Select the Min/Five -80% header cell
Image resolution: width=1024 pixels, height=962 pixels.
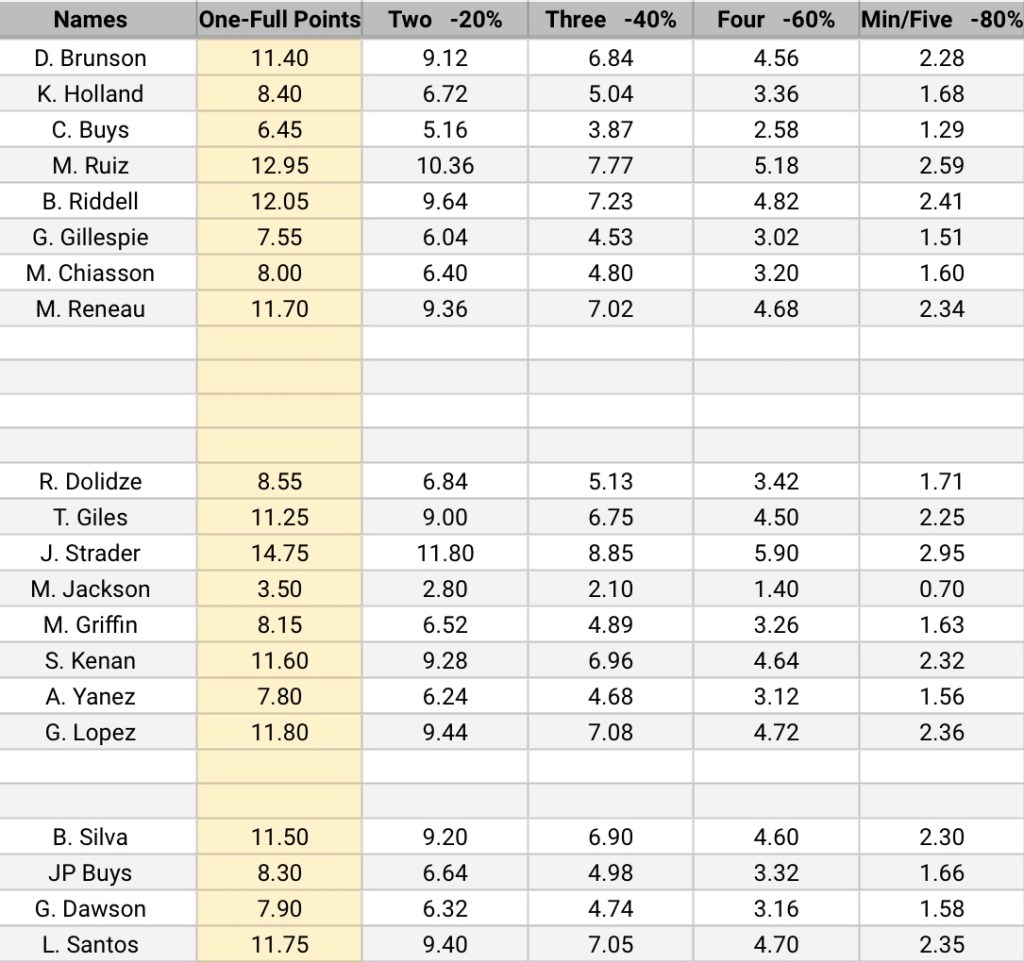click(x=941, y=20)
